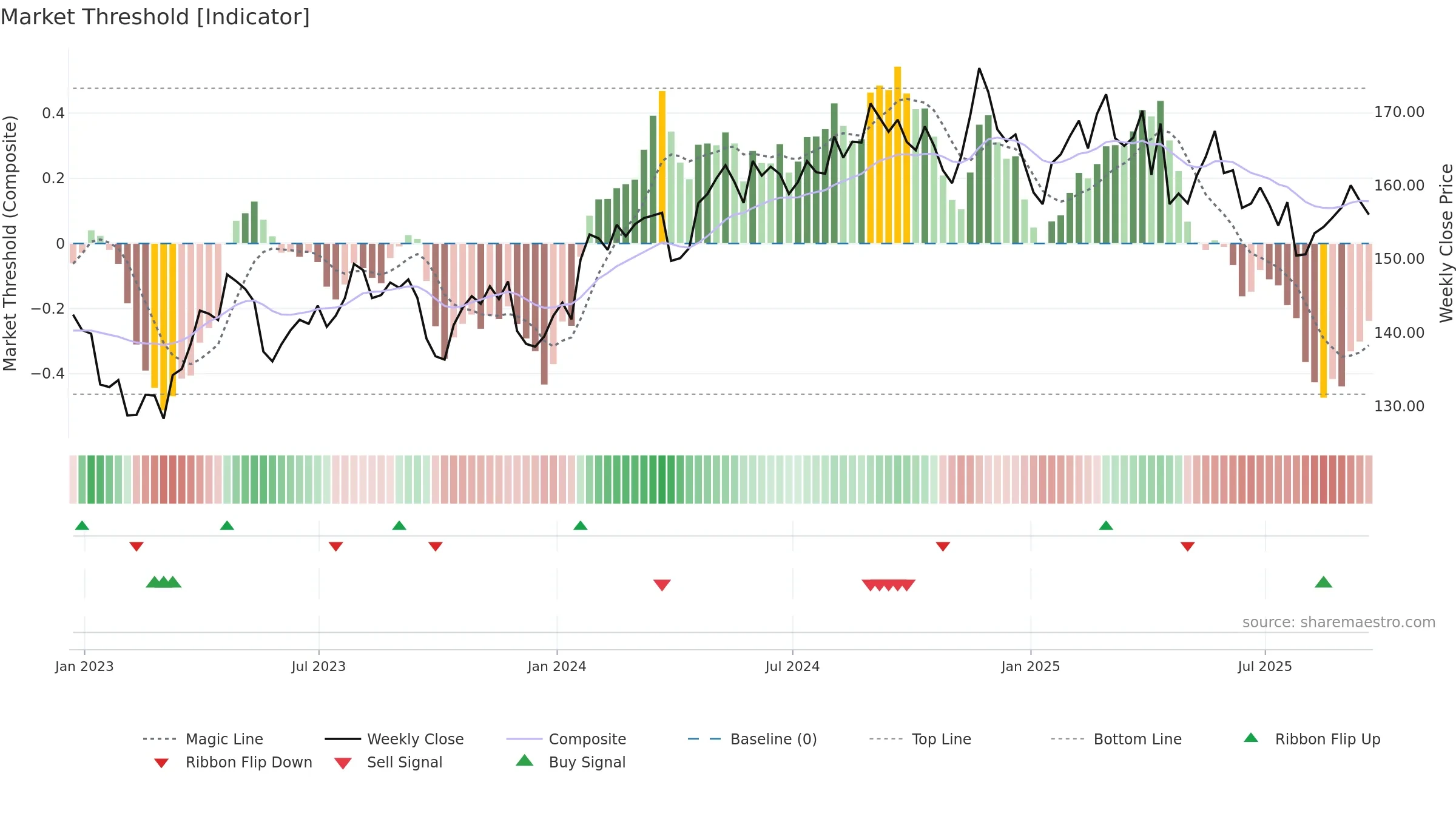Click the Jan 2025 x-axis label
Screen dimensions: 1456x819
point(1031,667)
